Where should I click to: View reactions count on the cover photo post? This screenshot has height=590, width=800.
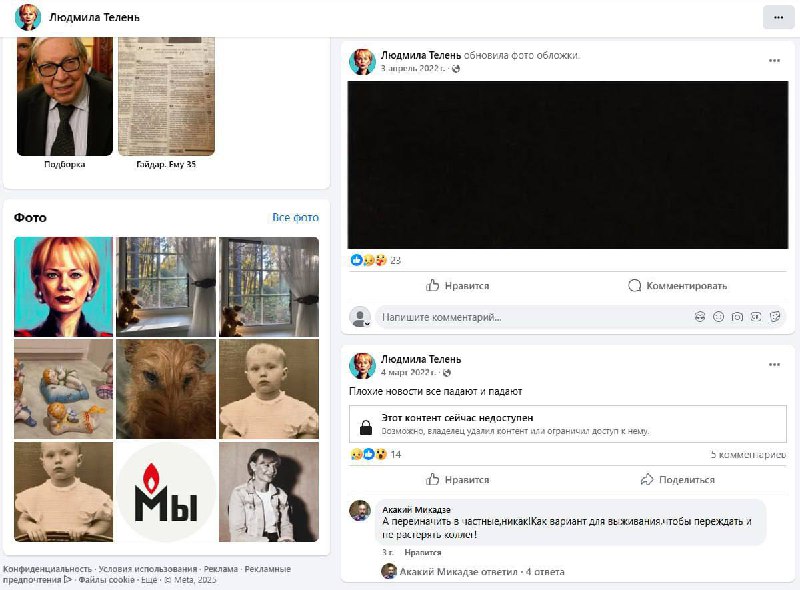(x=395, y=260)
